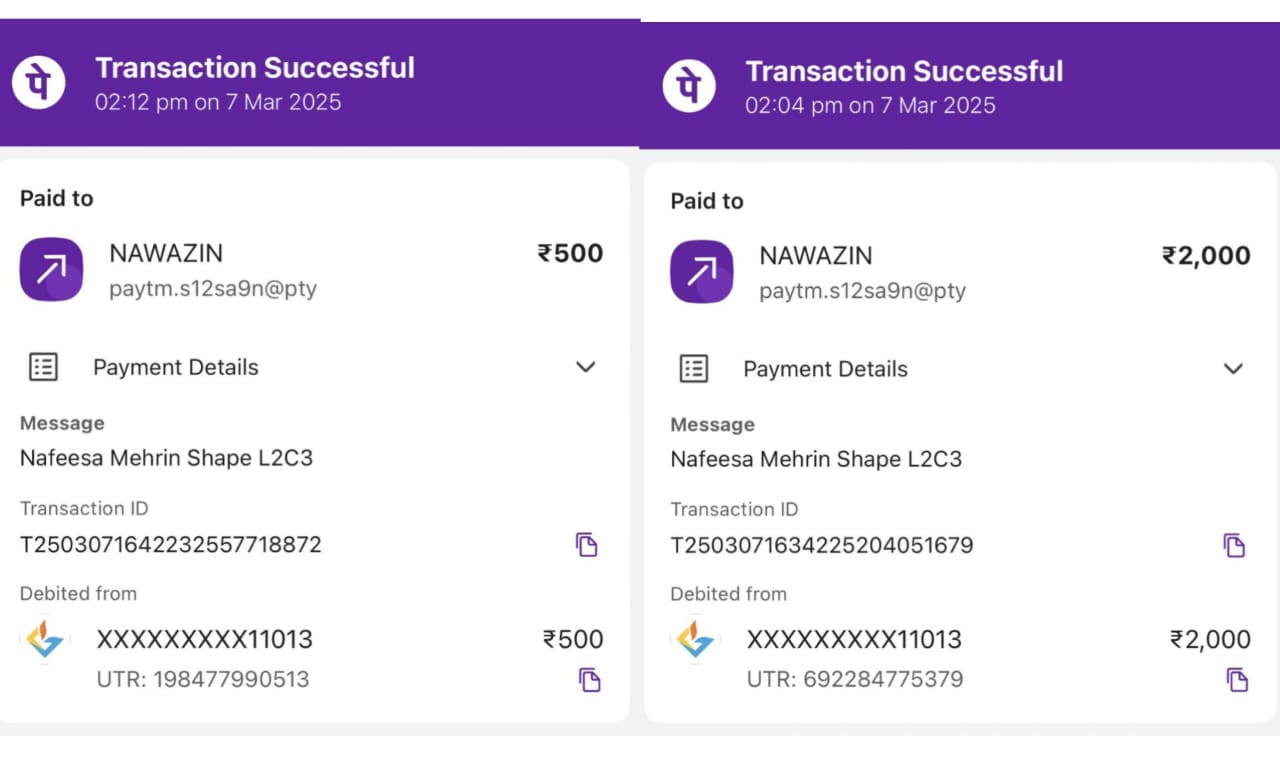Click NAWAZIN payee icon on ₹500 receipt
This screenshot has height=773, width=1280.
[51, 269]
